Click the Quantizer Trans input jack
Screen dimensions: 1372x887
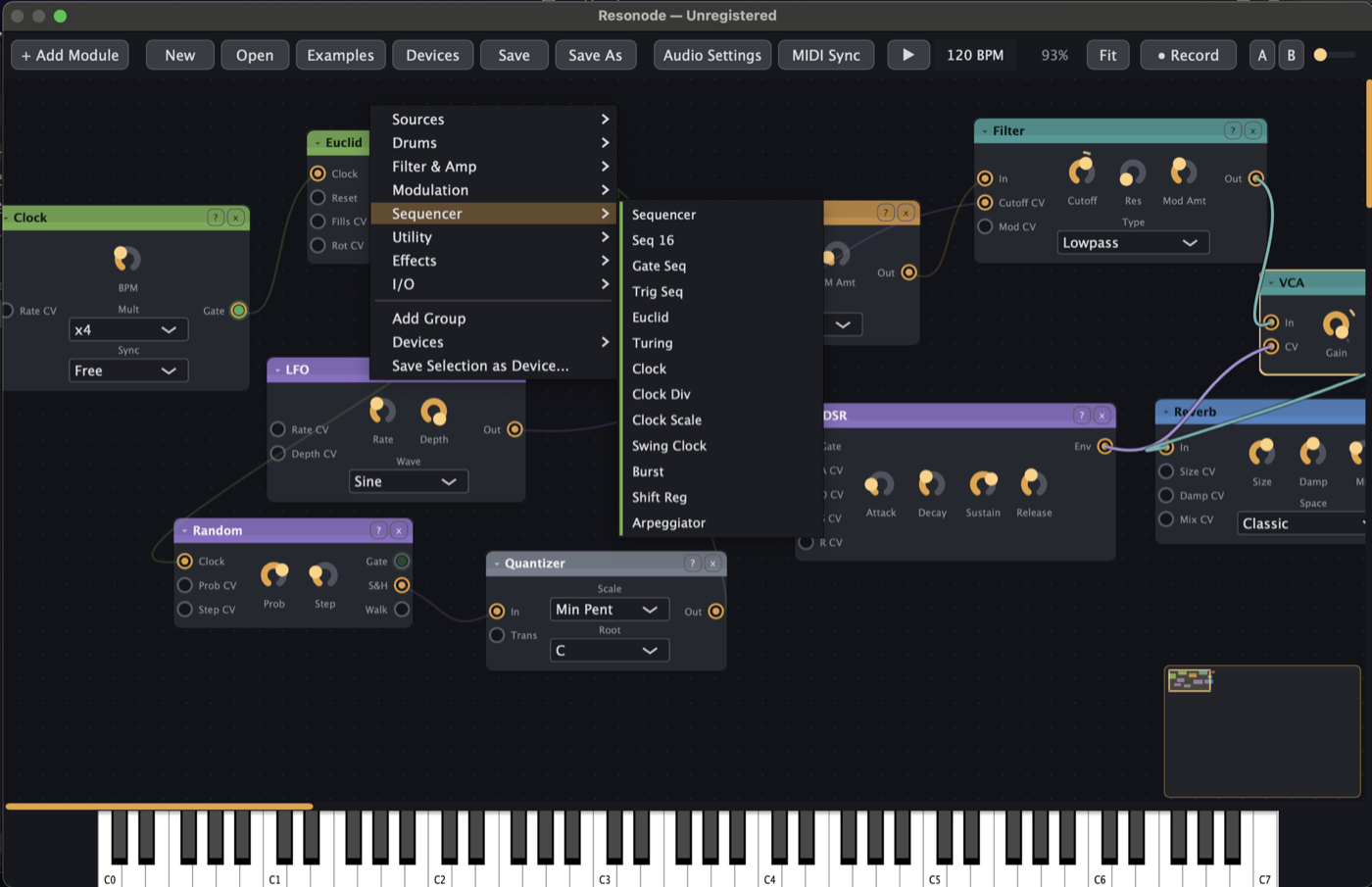497,635
